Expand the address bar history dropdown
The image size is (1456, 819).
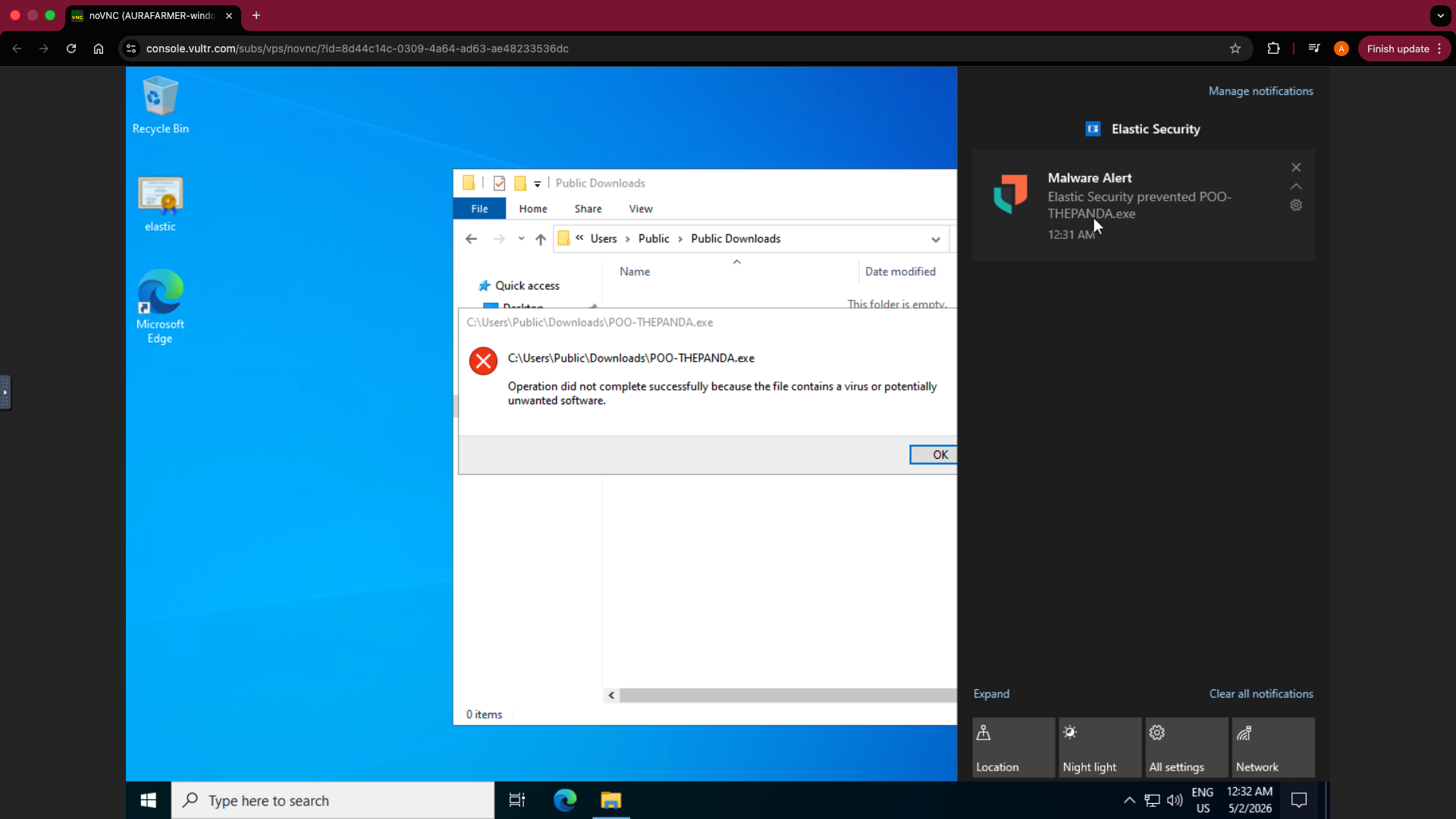point(936,239)
